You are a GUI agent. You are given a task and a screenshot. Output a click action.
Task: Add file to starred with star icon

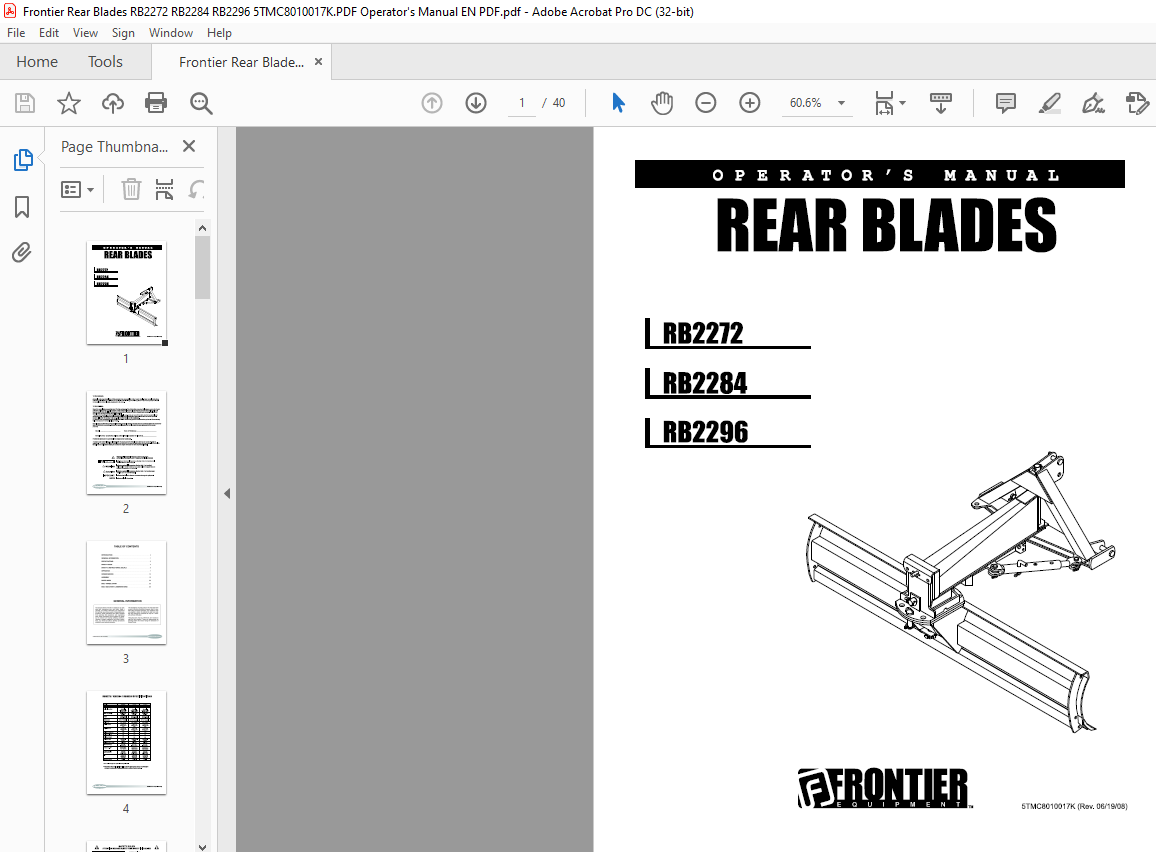(x=69, y=103)
